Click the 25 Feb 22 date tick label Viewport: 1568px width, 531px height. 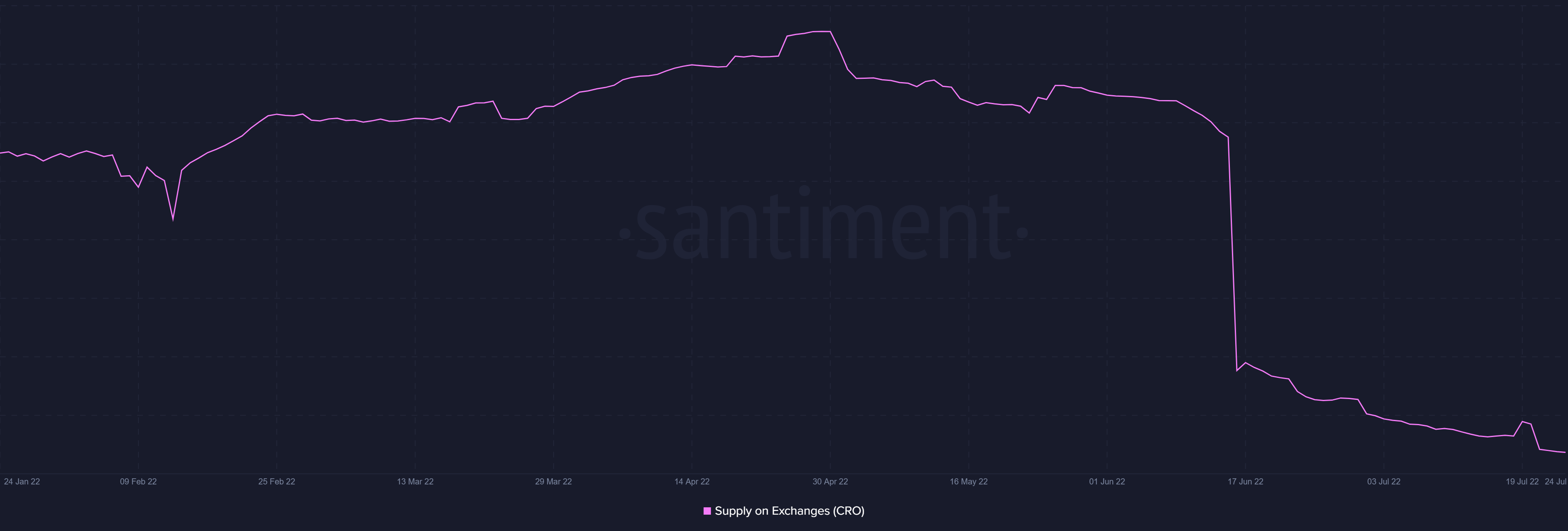click(276, 482)
